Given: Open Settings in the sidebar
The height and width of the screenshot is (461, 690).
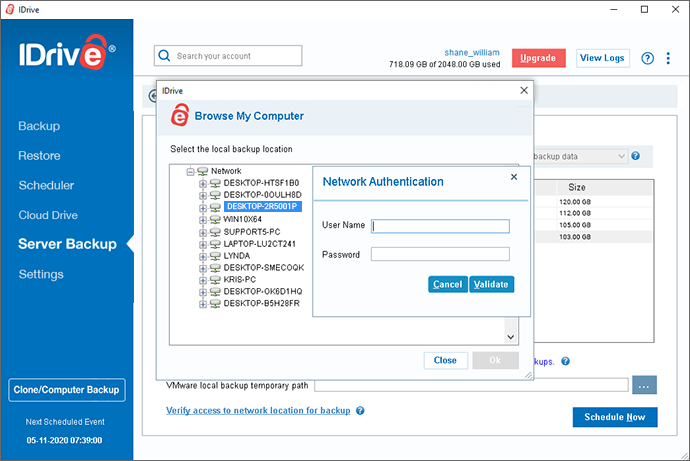Looking at the screenshot, I should tap(41, 274).
